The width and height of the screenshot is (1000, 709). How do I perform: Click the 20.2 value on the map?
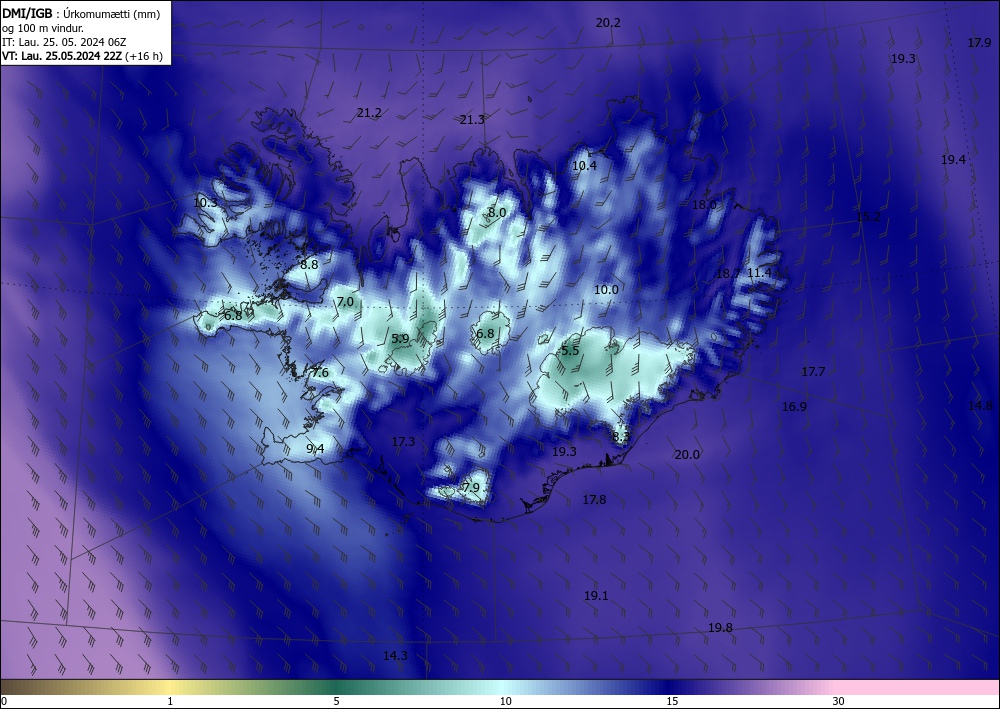pos(608,23)
